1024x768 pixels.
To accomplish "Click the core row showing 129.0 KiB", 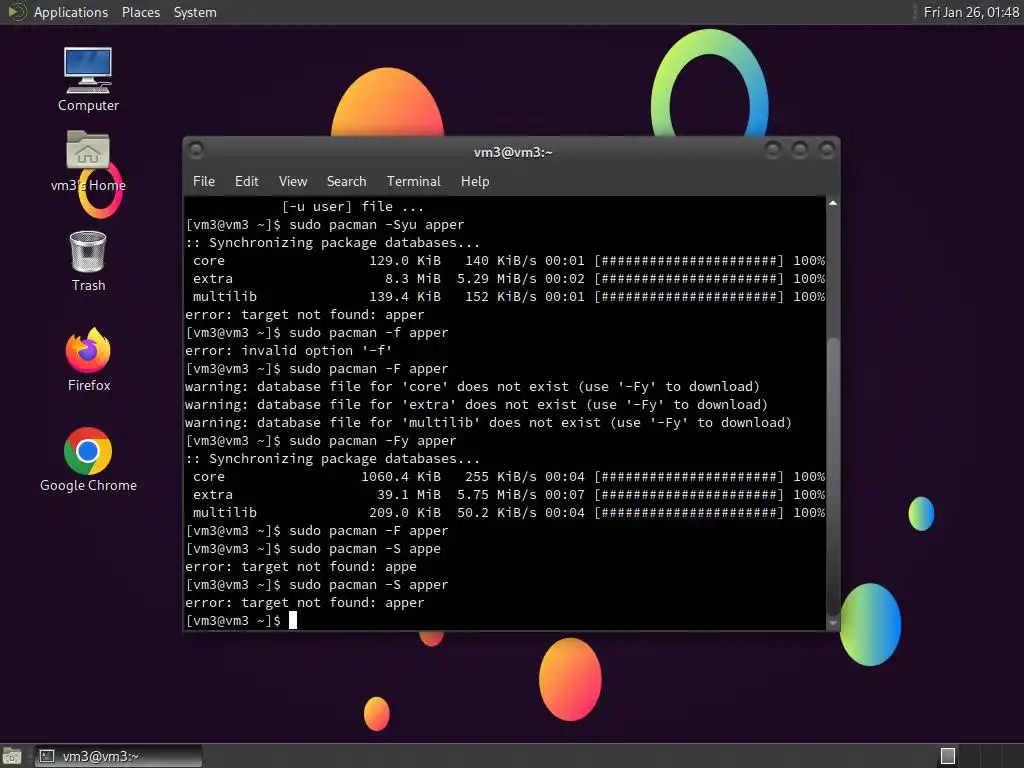I will point(505,261).
